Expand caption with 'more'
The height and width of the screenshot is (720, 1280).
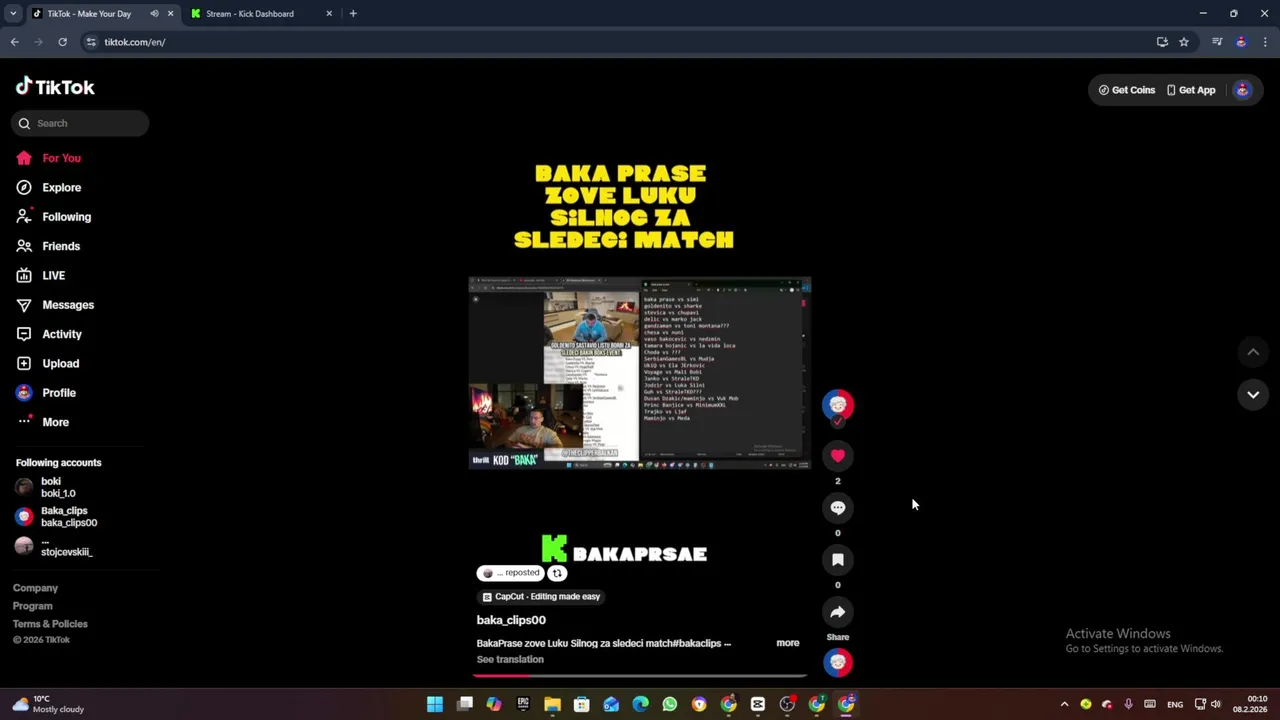point(788,643)
